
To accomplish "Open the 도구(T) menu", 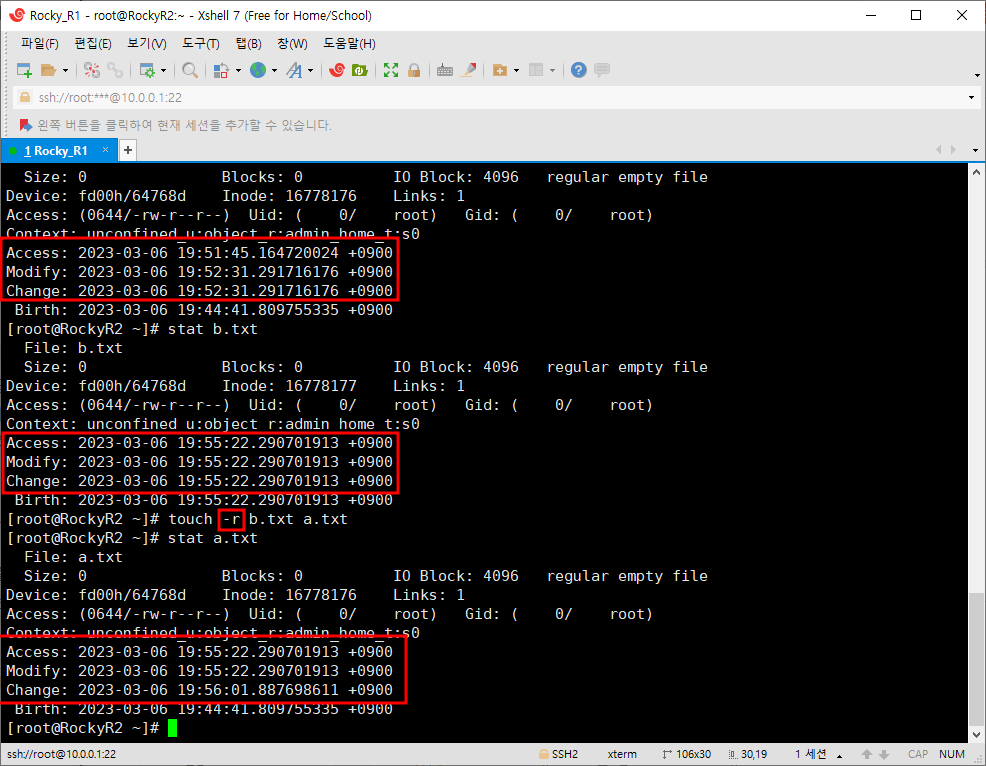I will pos(201,43).
